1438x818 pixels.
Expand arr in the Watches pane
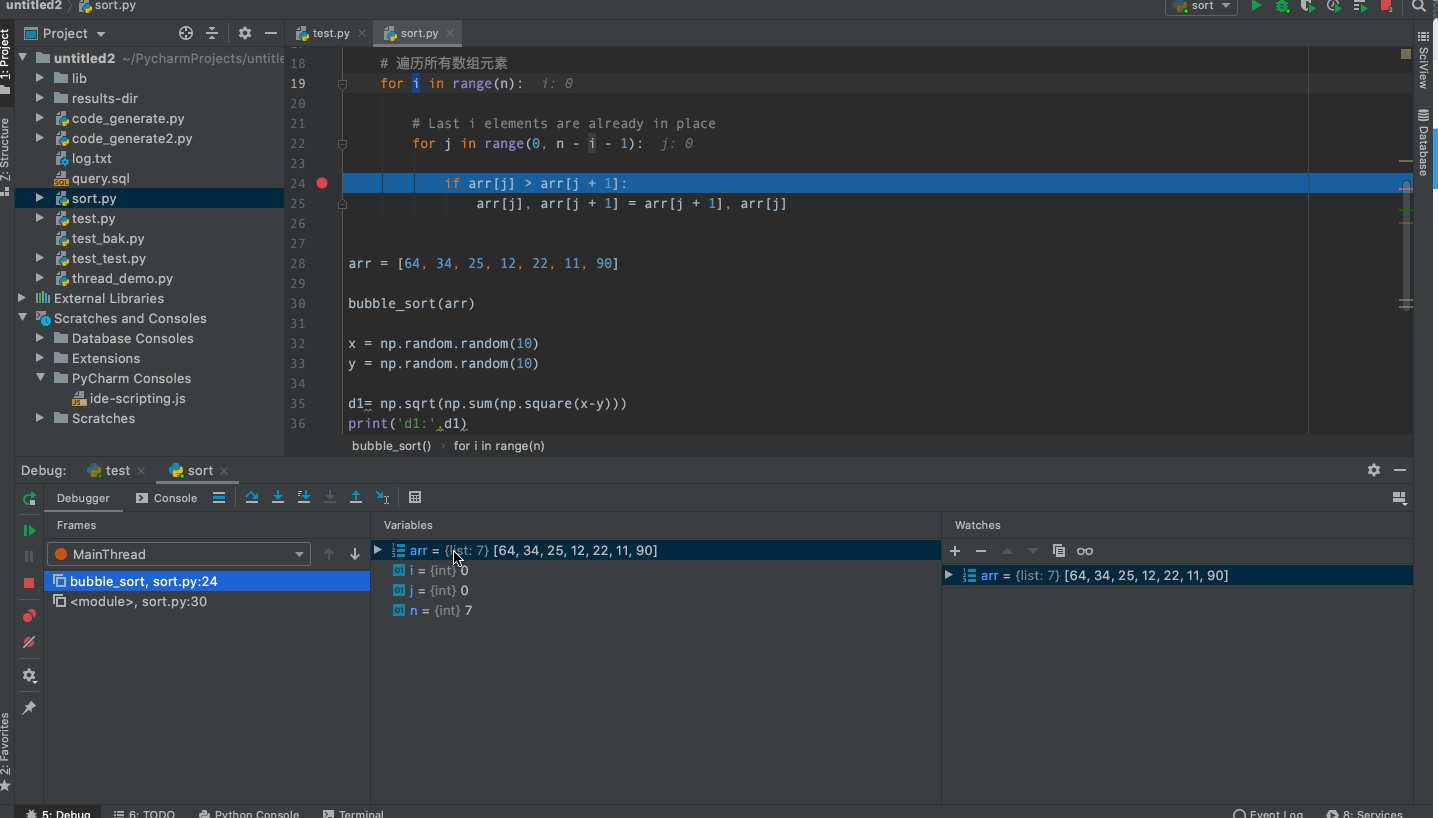(x=949, y=575)
